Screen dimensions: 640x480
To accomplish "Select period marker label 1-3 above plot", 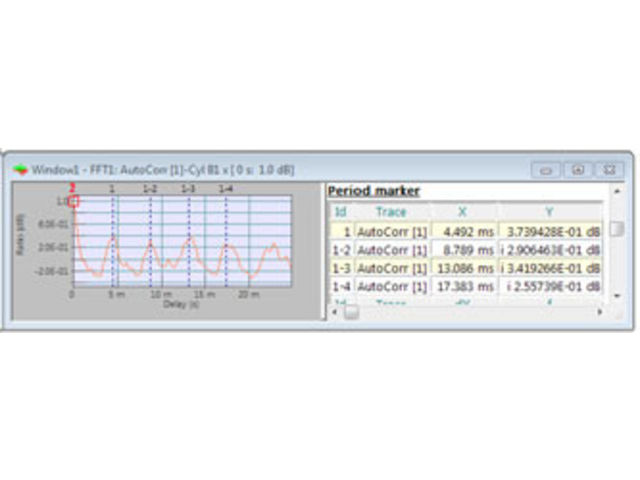I will pos(187,189).
